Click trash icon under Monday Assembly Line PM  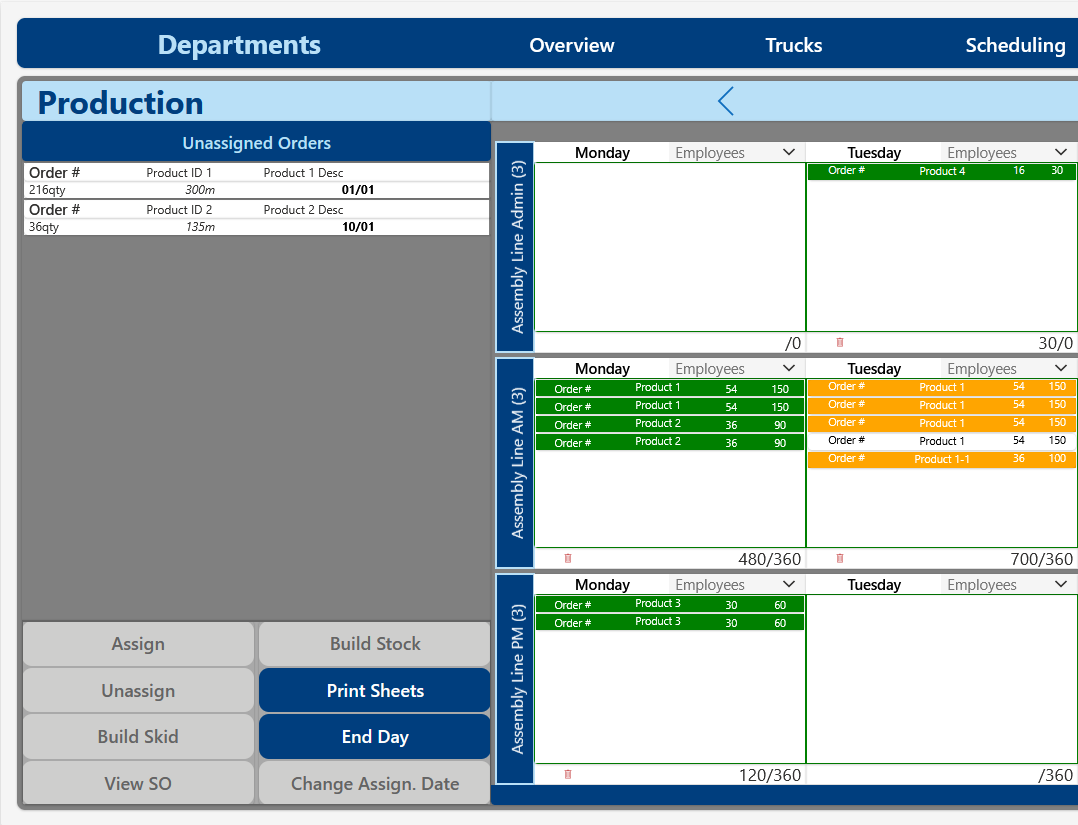tap(568, 775)
